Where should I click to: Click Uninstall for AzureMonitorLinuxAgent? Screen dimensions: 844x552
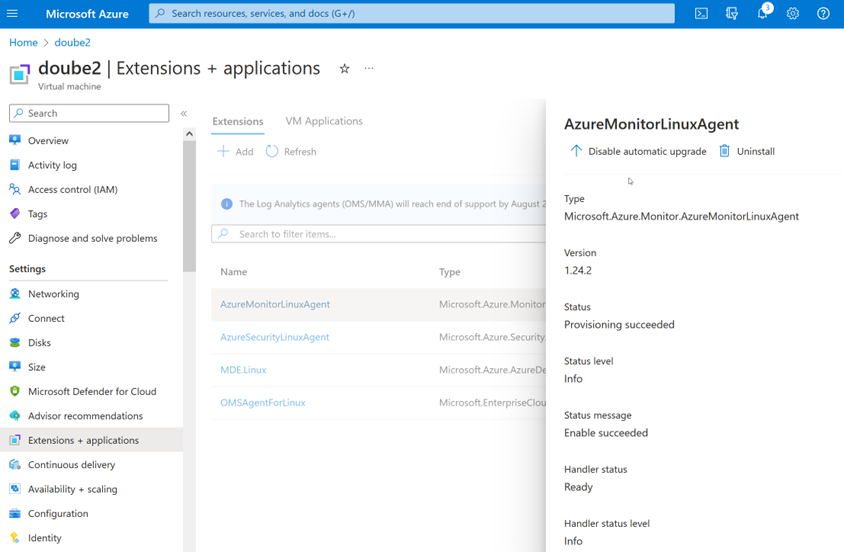[x=747, y=151]
